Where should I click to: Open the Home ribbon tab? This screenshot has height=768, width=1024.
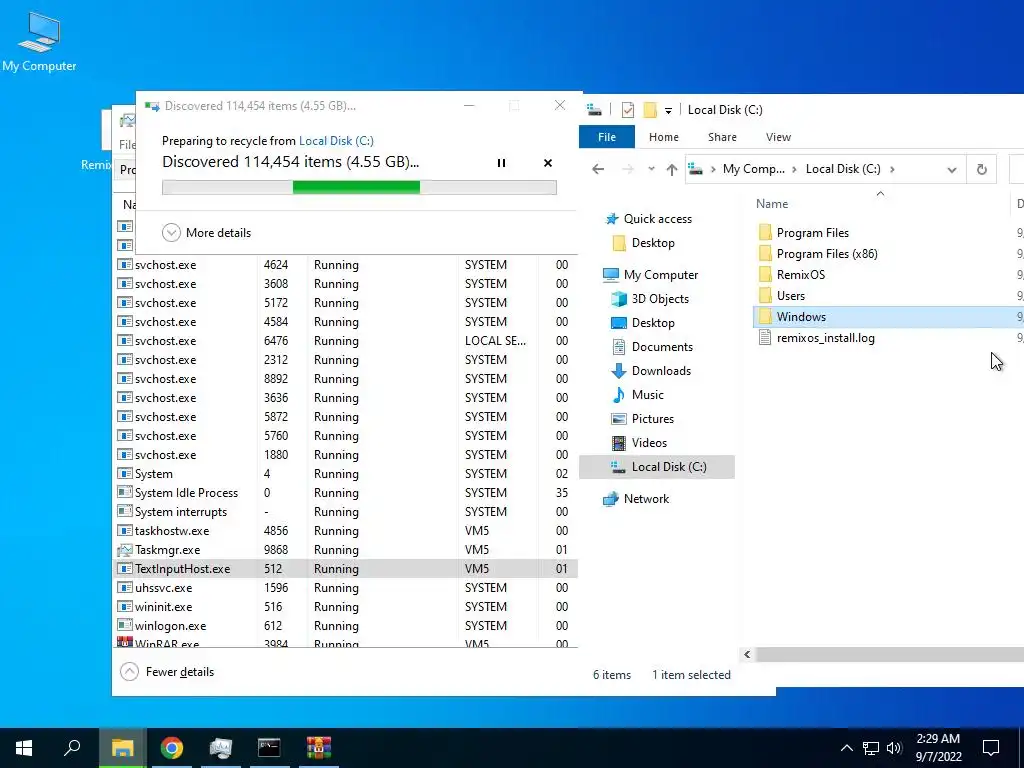[664, 137]
